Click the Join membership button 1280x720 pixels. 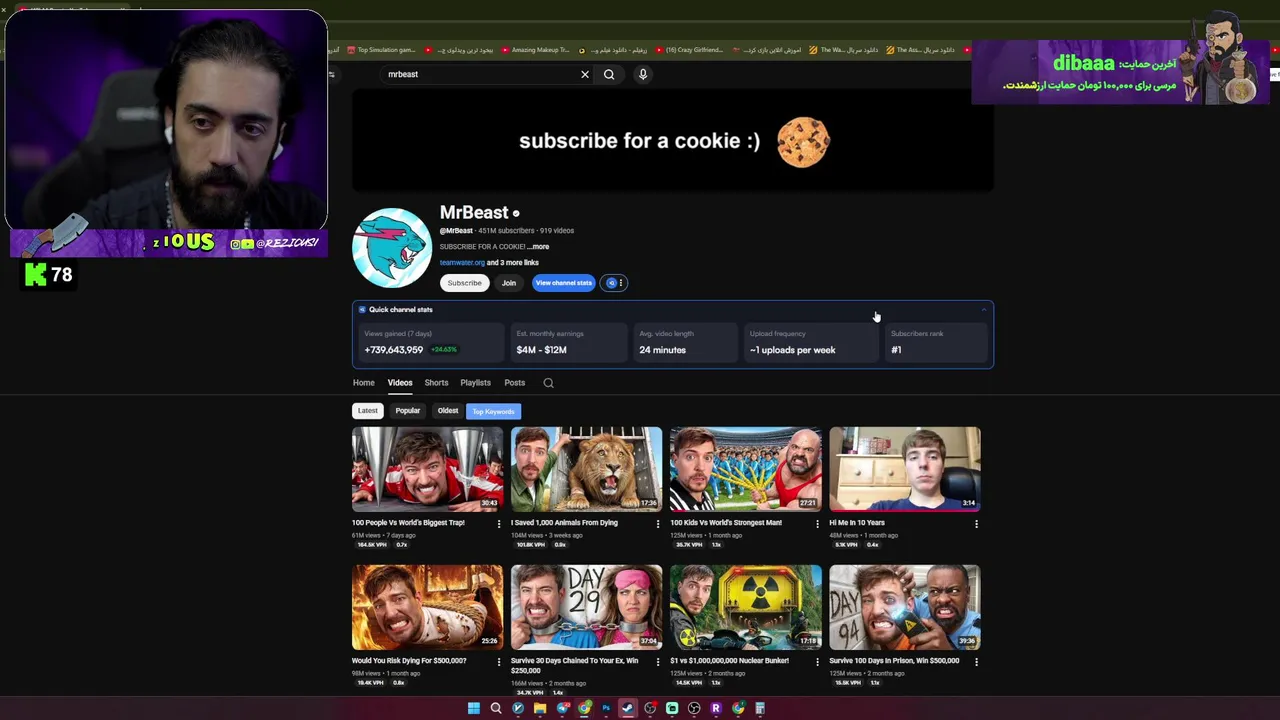508,283
